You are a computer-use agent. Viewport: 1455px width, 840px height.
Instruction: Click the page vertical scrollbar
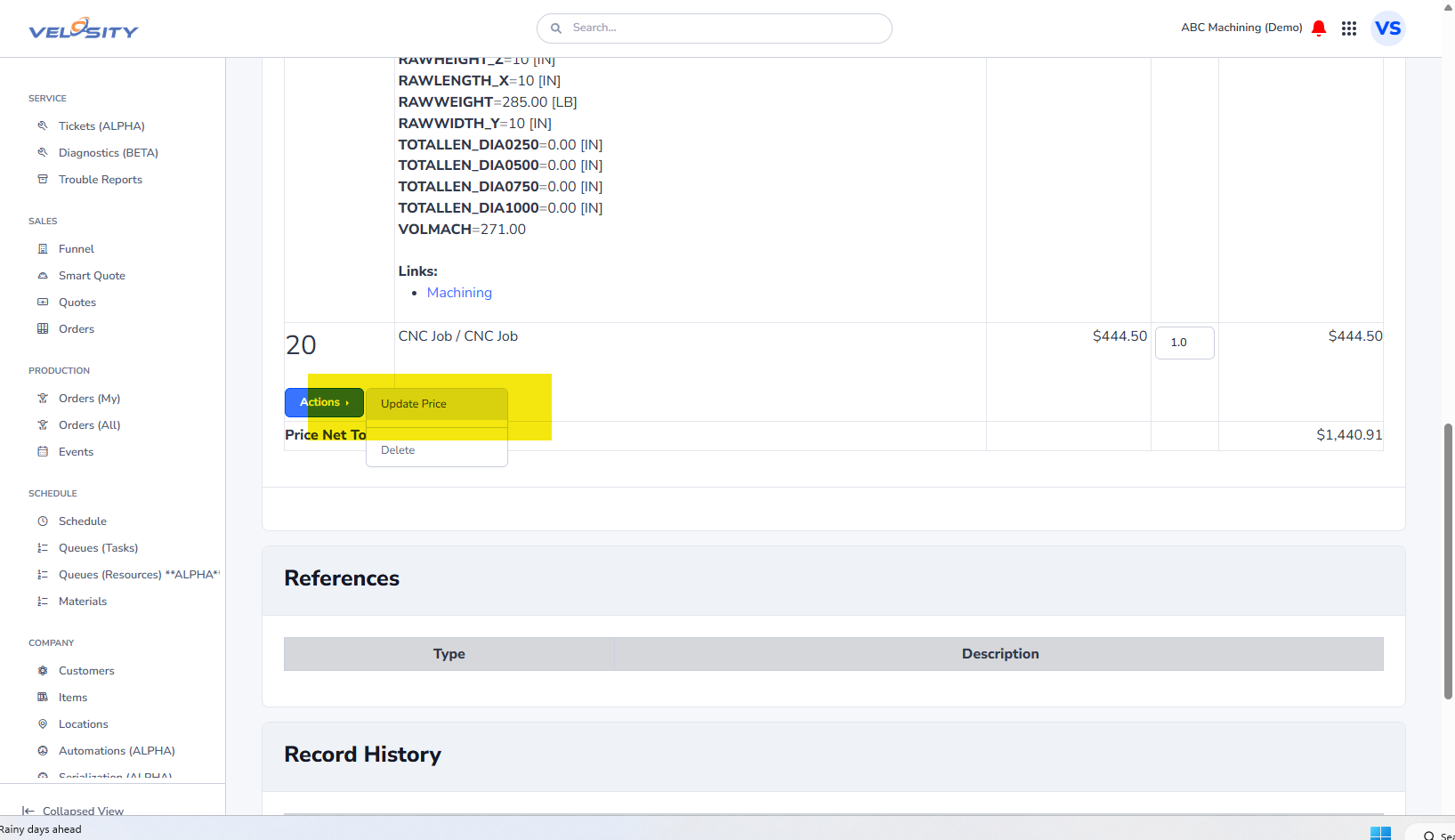[1448, 561]
